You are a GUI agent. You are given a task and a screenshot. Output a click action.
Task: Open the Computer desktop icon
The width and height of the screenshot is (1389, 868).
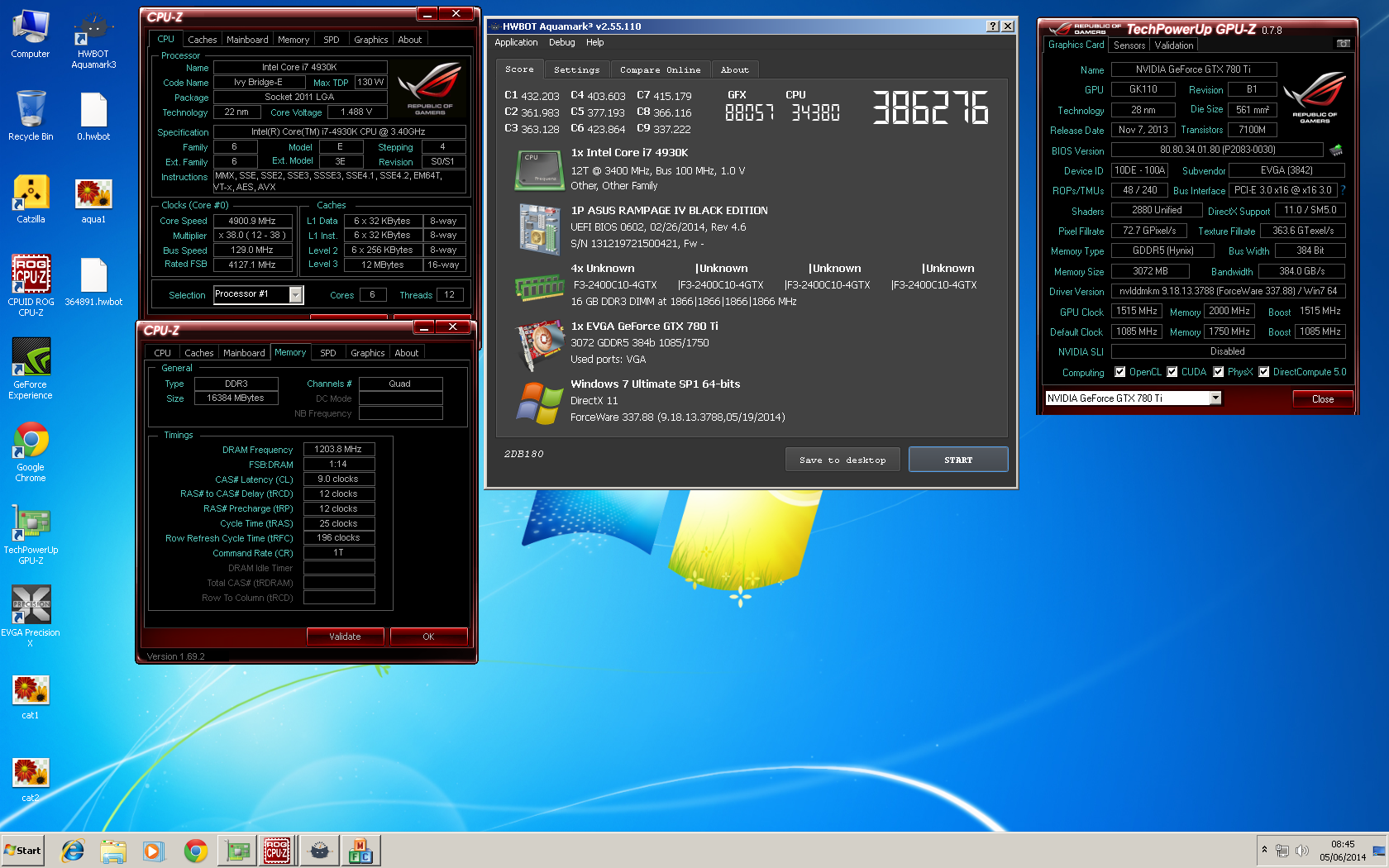tap(31, 35)
